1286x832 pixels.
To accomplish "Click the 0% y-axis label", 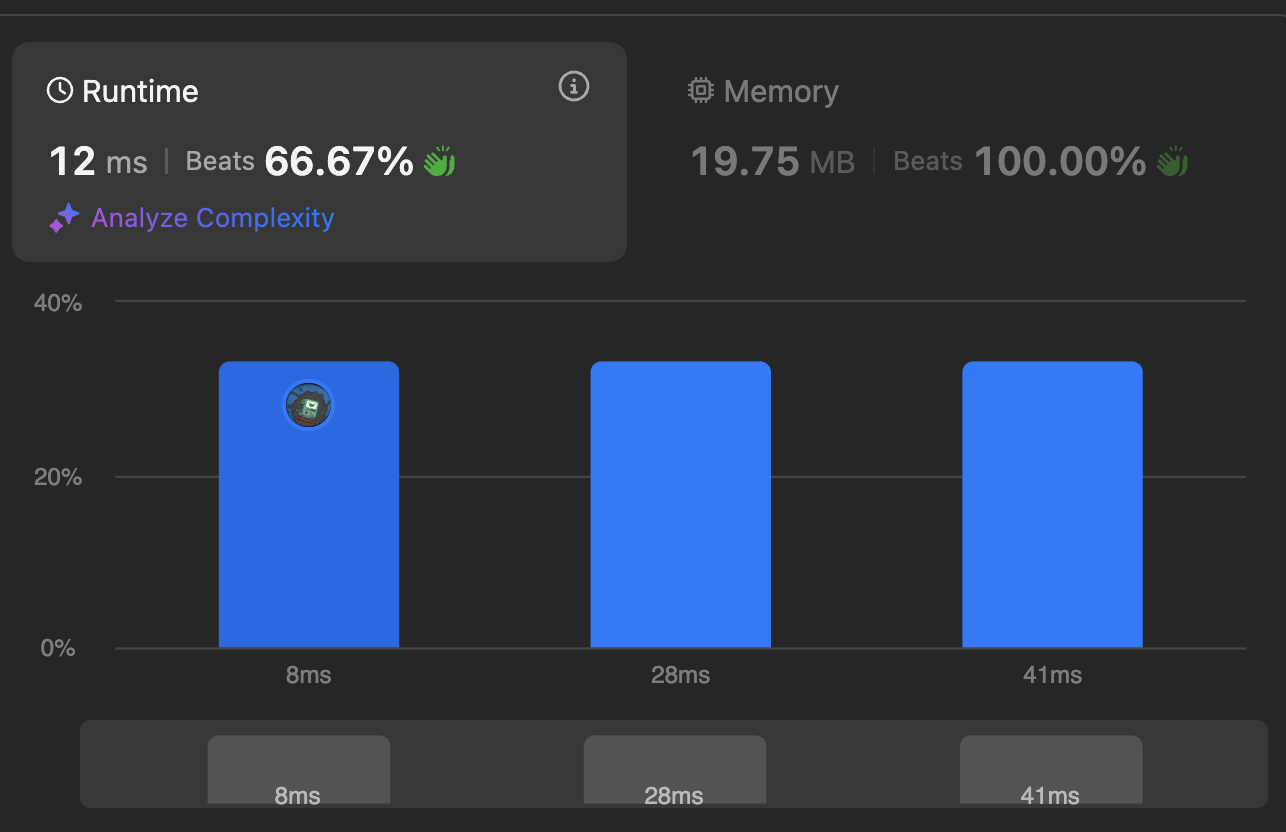I will [x=58, y=648].
